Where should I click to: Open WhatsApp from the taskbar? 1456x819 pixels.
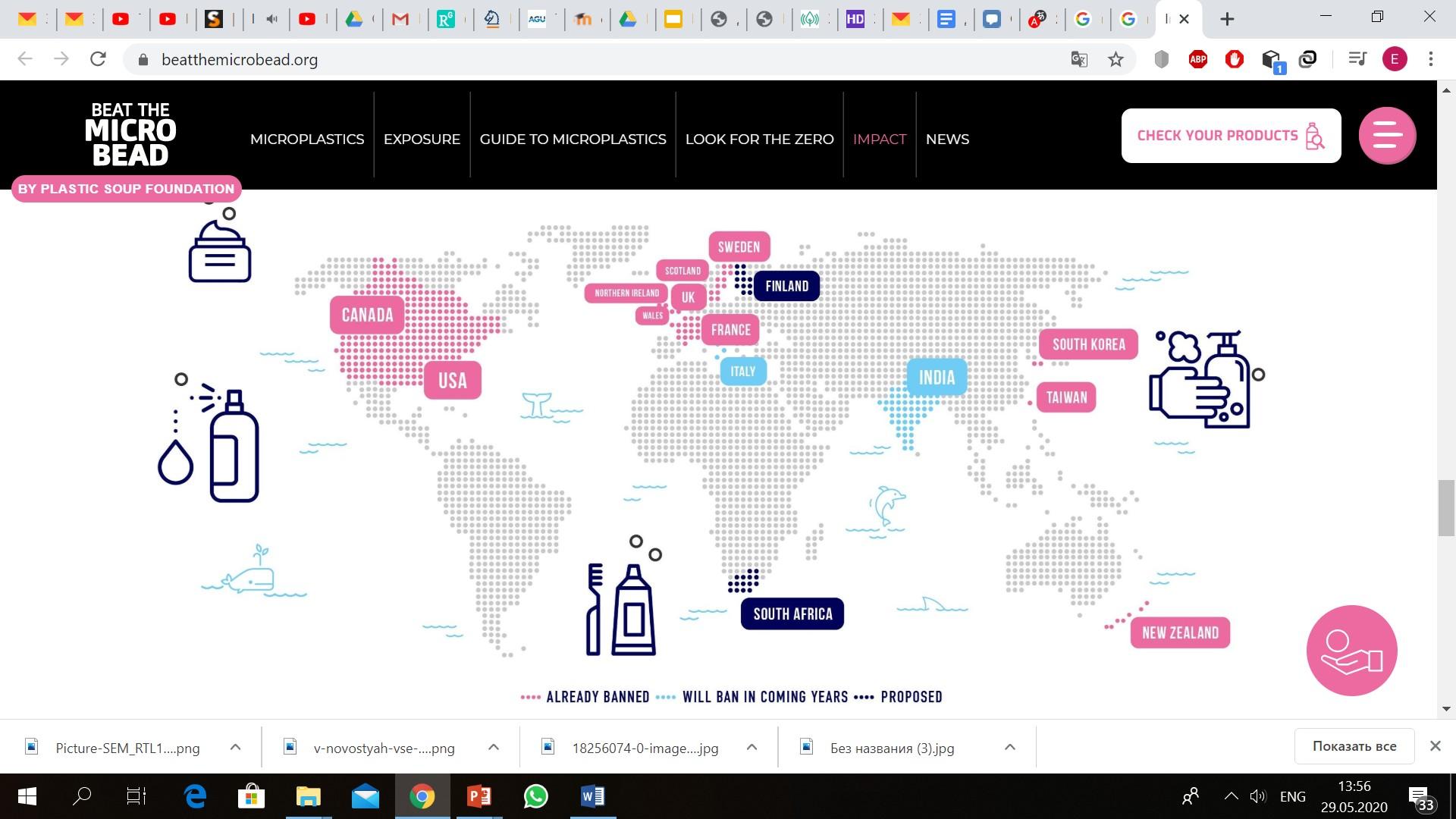coord(535,796)
